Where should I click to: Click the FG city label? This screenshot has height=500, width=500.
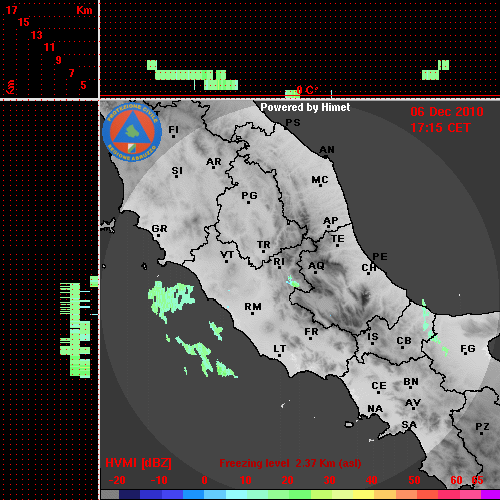[x=468, y=349]
